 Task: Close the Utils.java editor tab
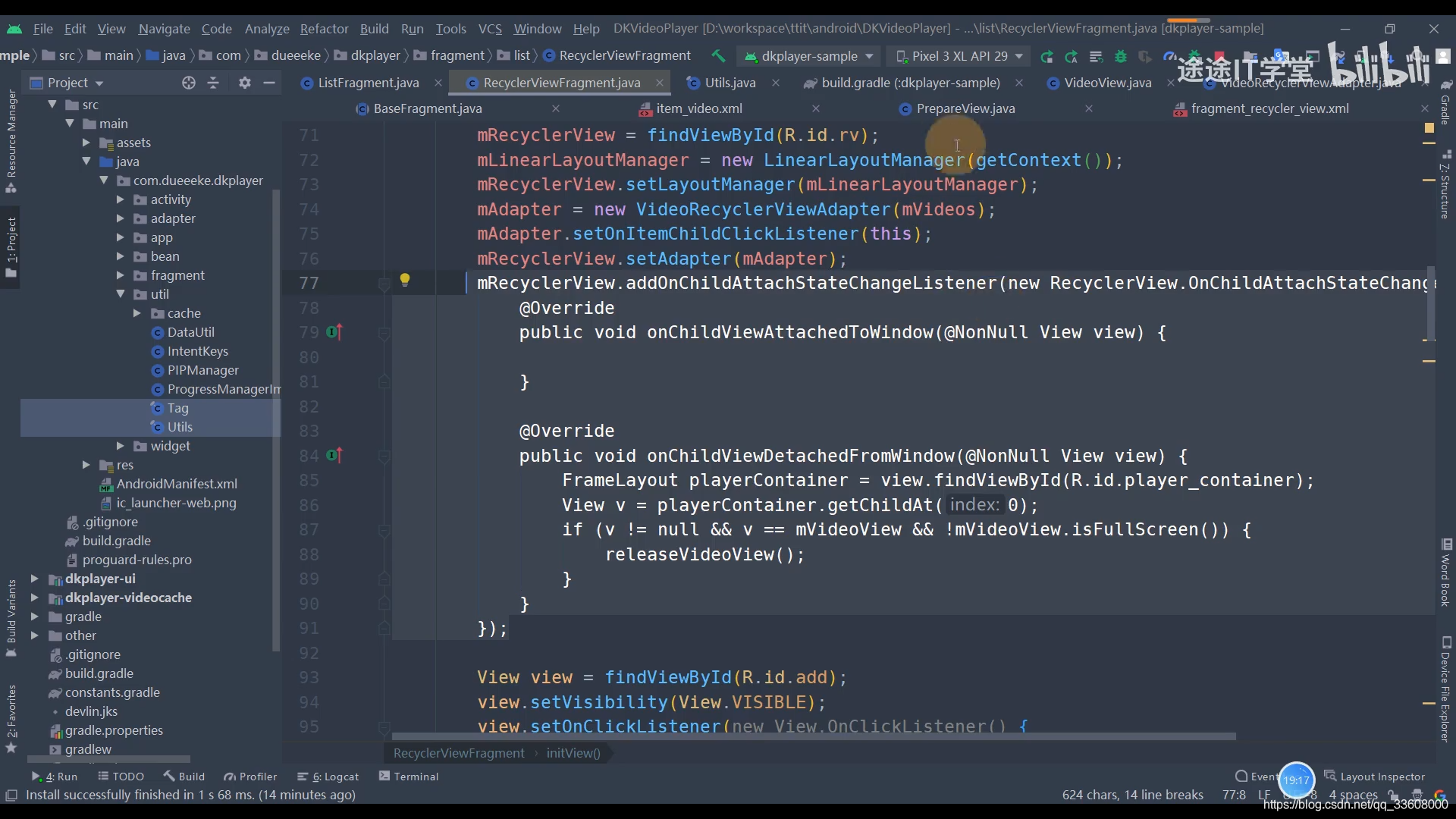(776, 83)
